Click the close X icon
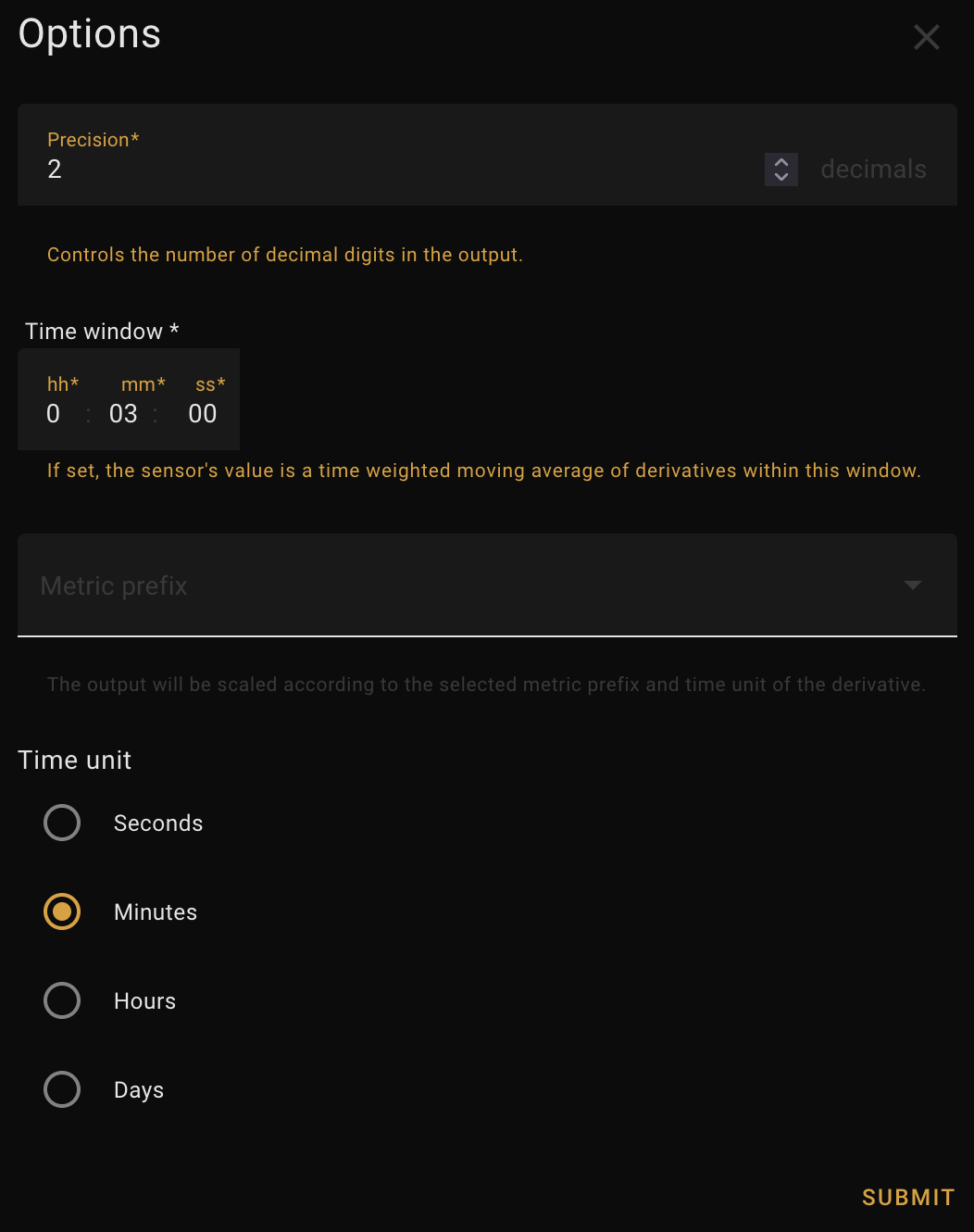974x1232 pixels. point(926,37)
